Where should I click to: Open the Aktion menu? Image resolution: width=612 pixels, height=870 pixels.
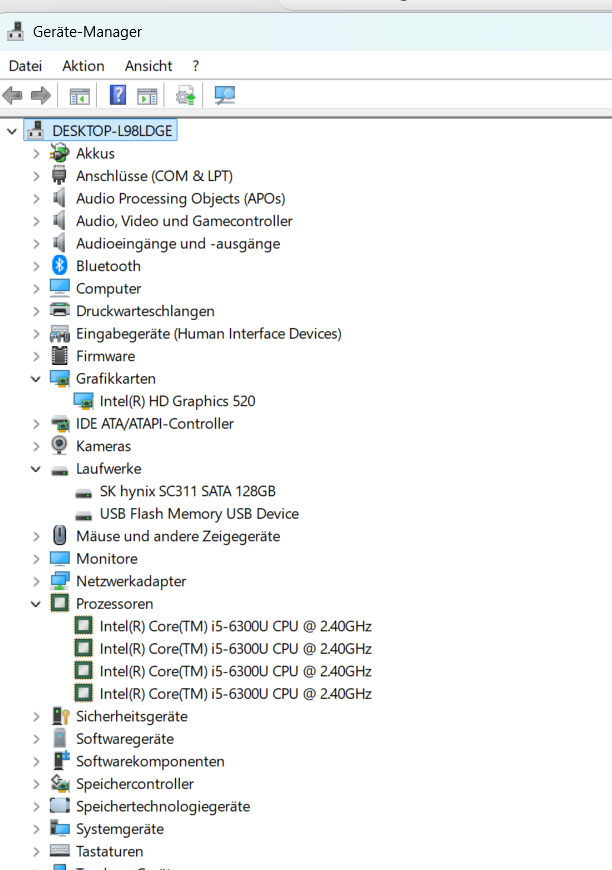(x=83, y=65)
